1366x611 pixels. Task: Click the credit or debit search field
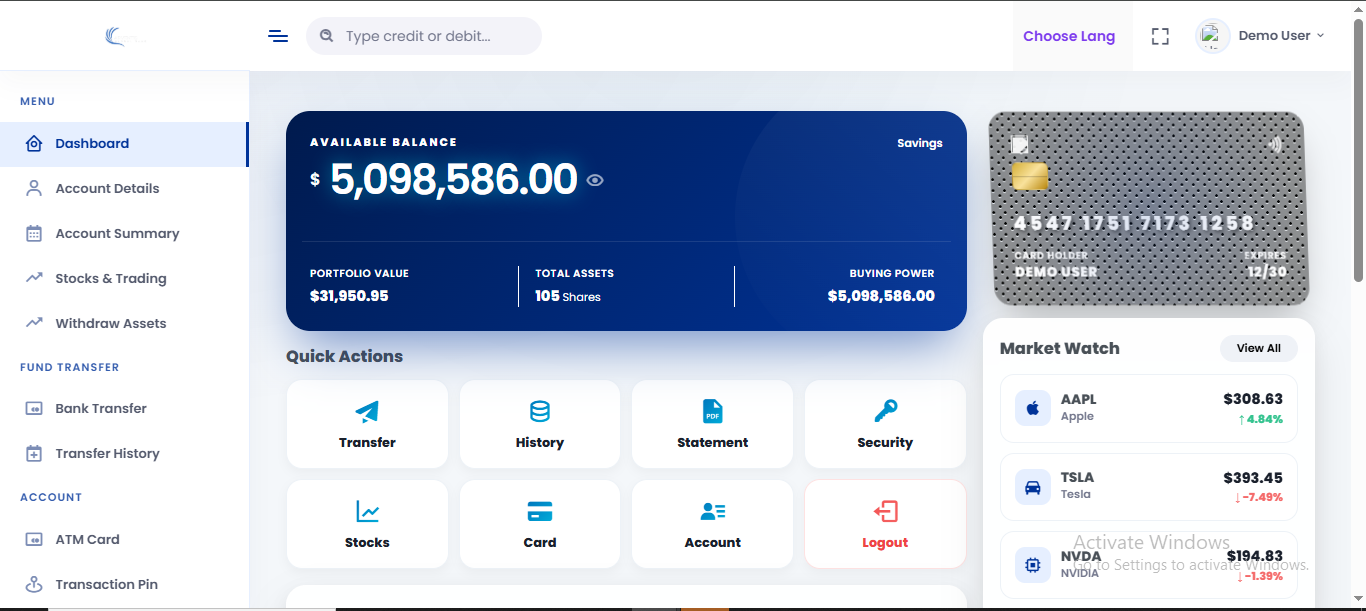(424, 36)
